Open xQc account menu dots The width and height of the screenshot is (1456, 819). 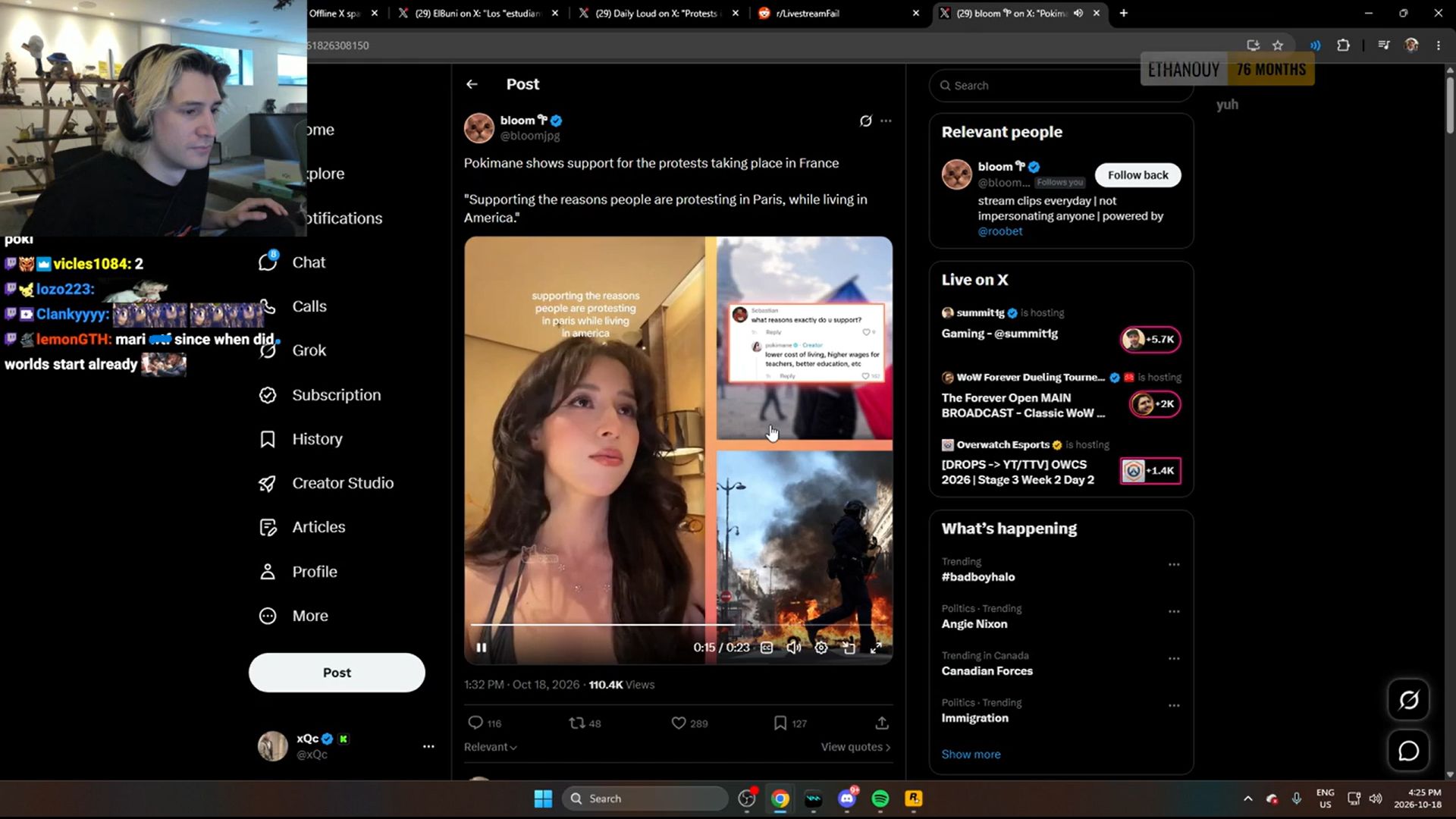pos(428,746)
